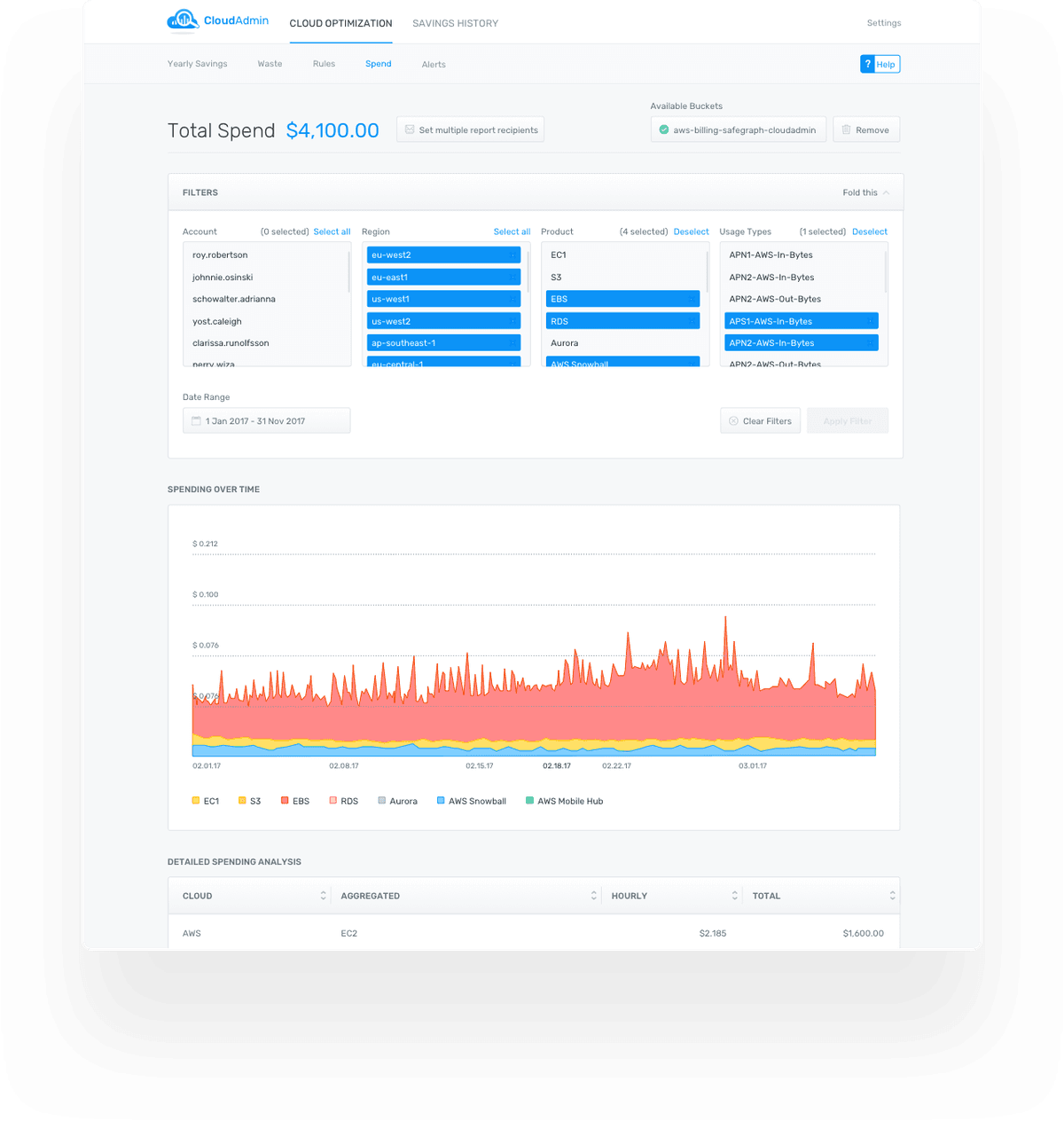This screenshot has width=1064, height=1121.
Task: Click the circled X icon on Clear Filters
Action: (733, 421)
